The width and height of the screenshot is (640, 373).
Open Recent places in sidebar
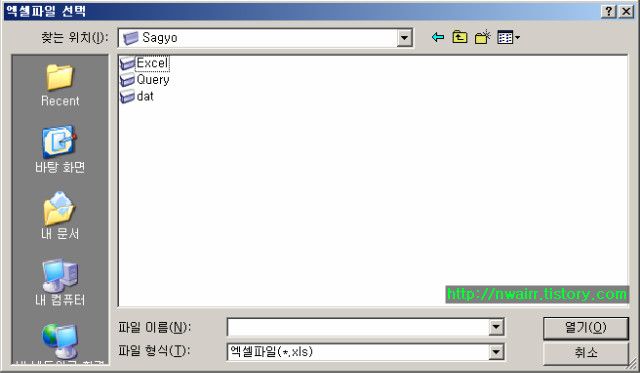(60, 85)
